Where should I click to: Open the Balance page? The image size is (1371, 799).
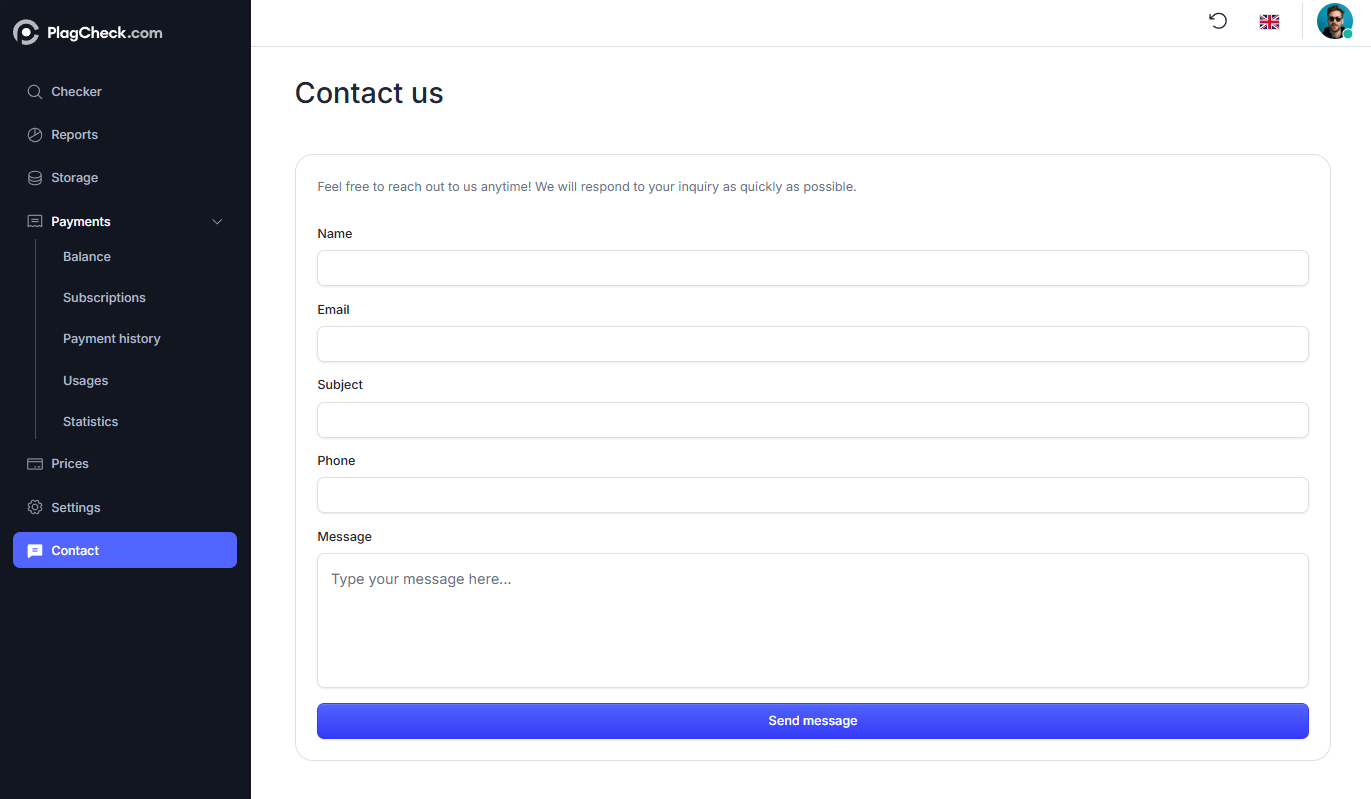86,256
